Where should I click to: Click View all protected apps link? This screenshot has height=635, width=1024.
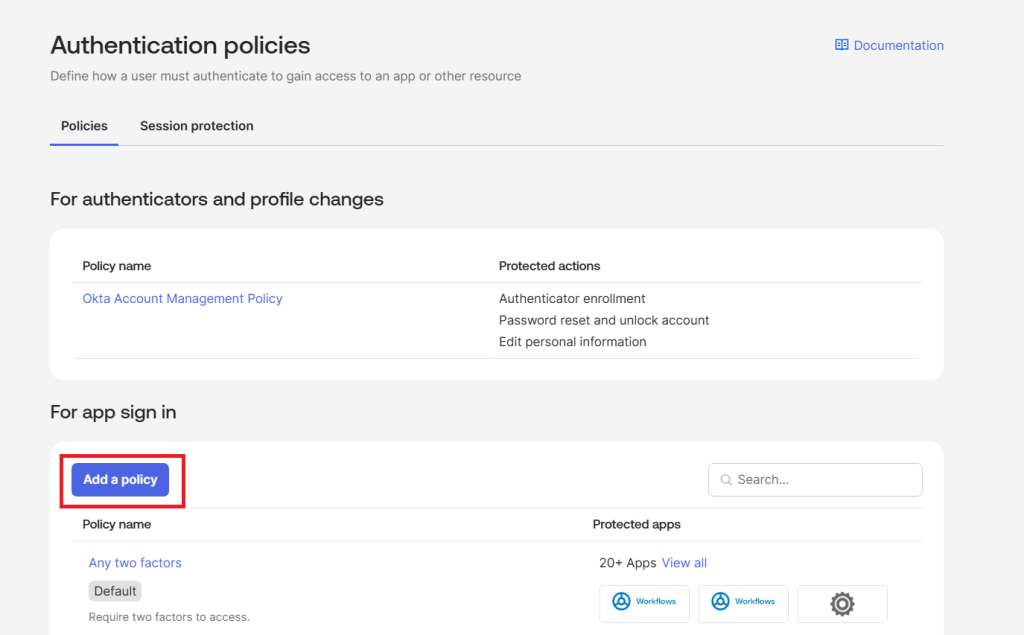[x=684, y=563]
